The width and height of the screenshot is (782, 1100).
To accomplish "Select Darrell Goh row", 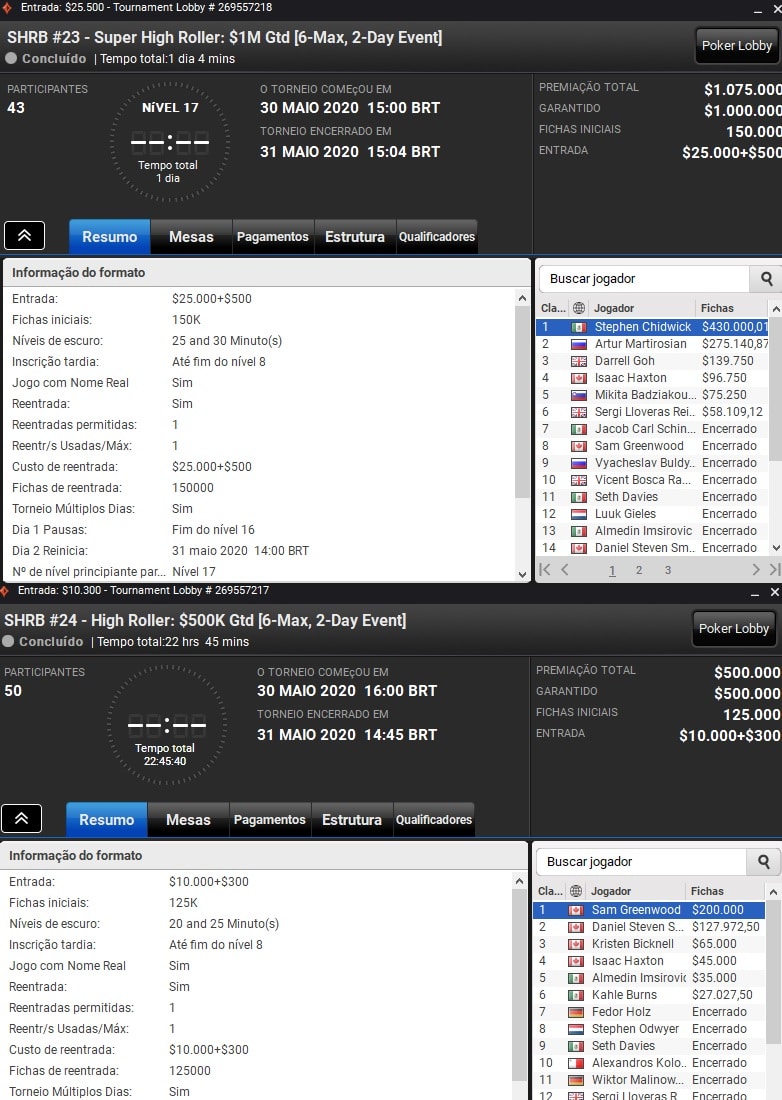I will click(652, 361).
